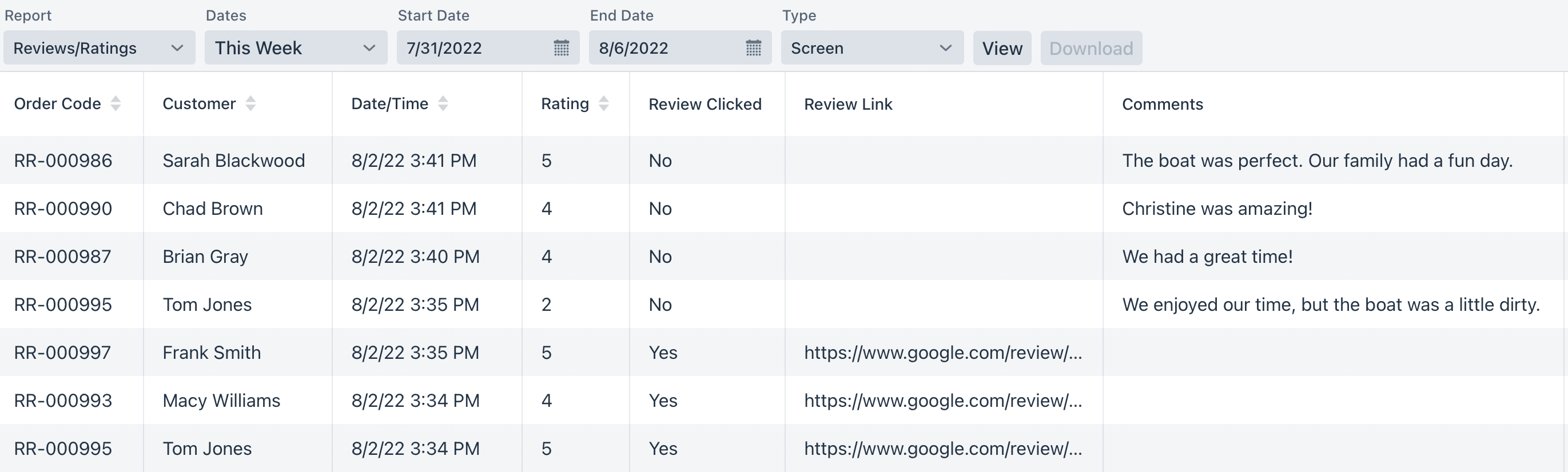Click the End Date field 8/6/2022
Screen dimensions: 1568x472
tap(680, 48)
